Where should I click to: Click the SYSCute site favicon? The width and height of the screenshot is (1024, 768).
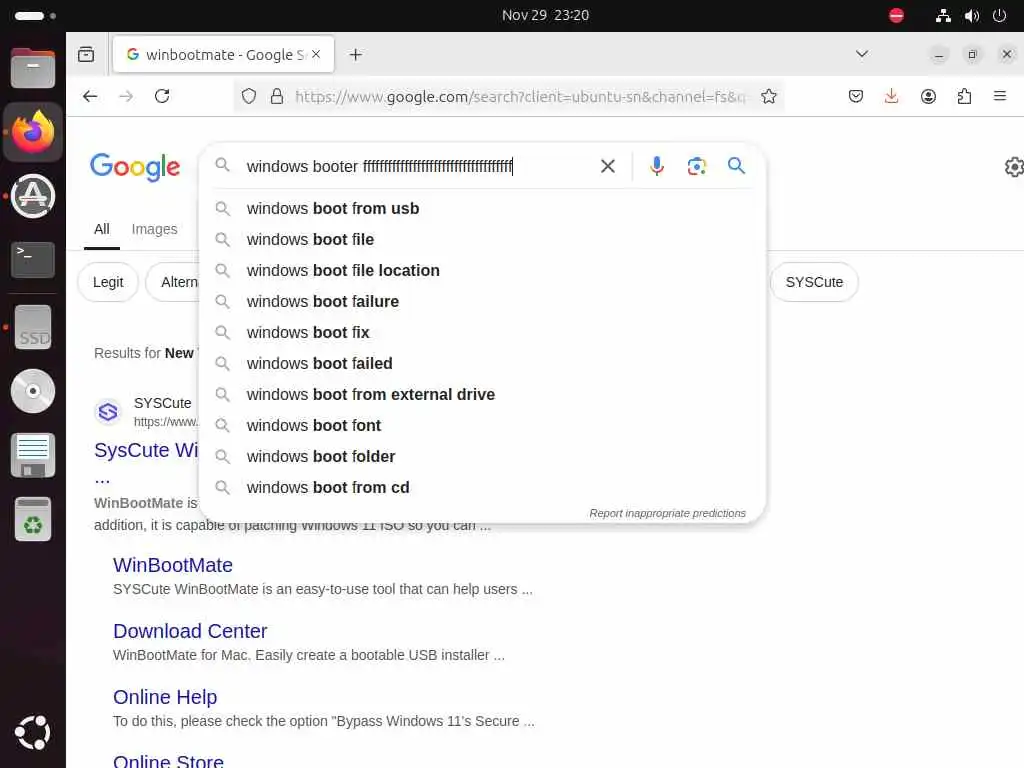click(108, 412)
